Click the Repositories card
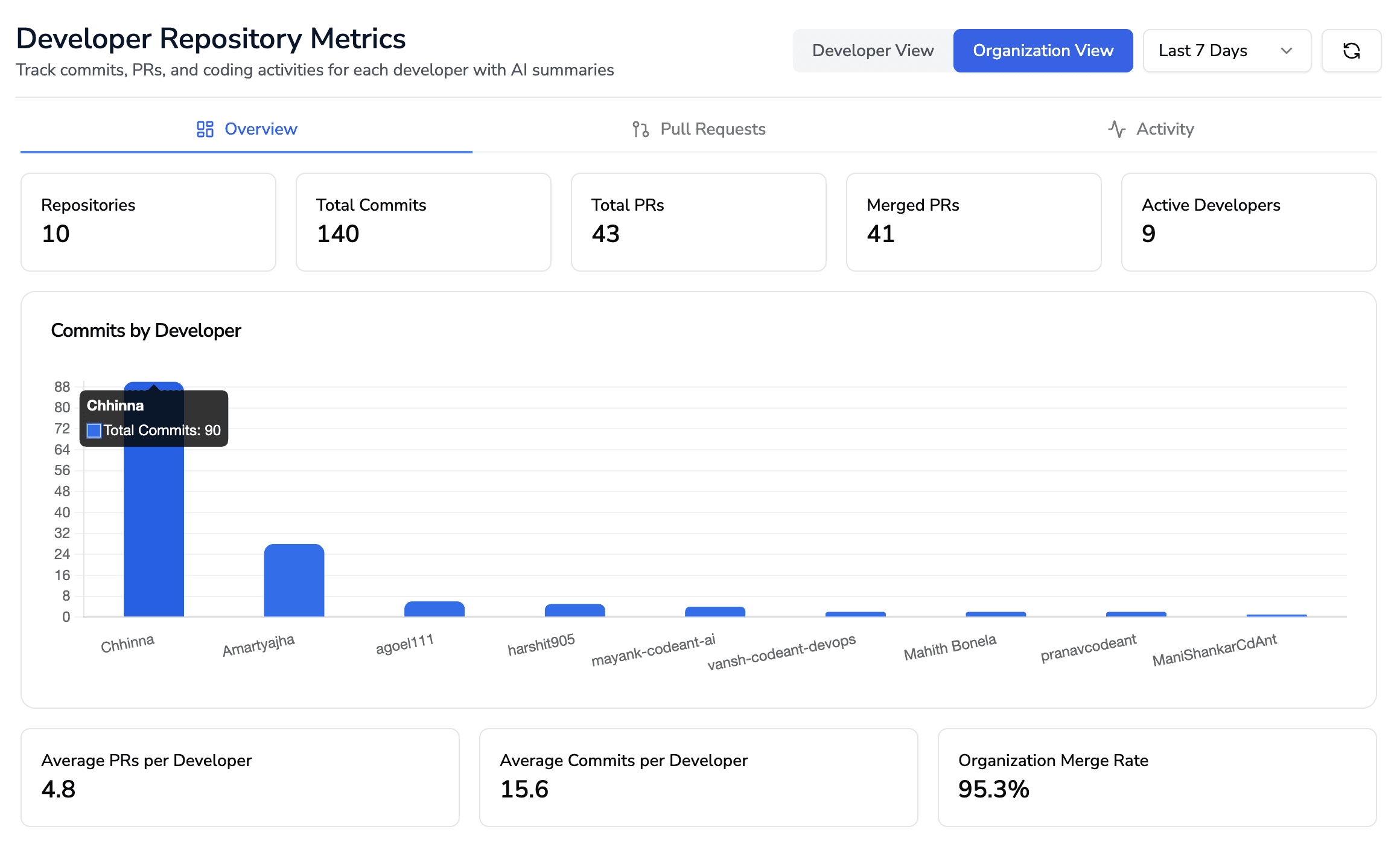Image resolution: width=1400 pixels, height=850 pixels. (148, 222)
